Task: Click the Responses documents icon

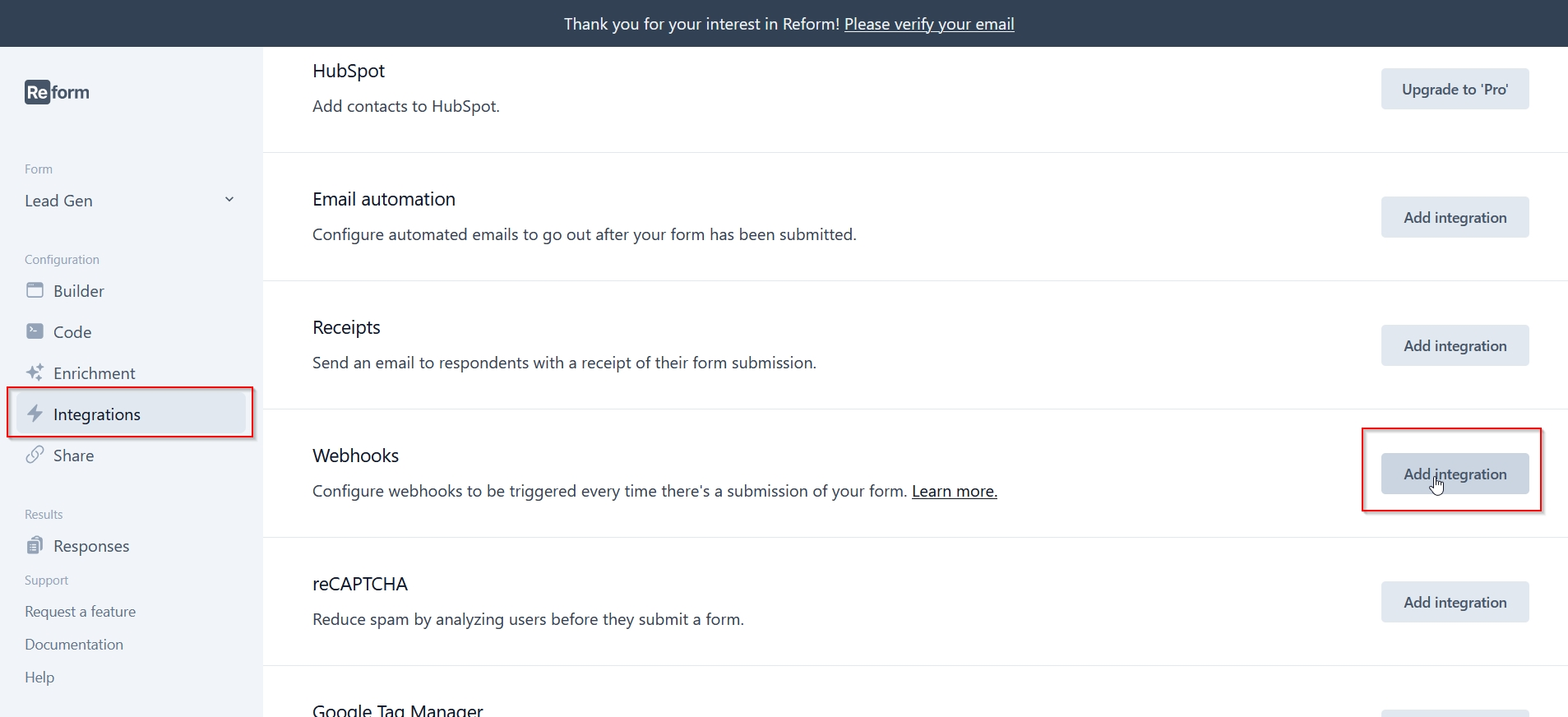Action: point(35,545)
